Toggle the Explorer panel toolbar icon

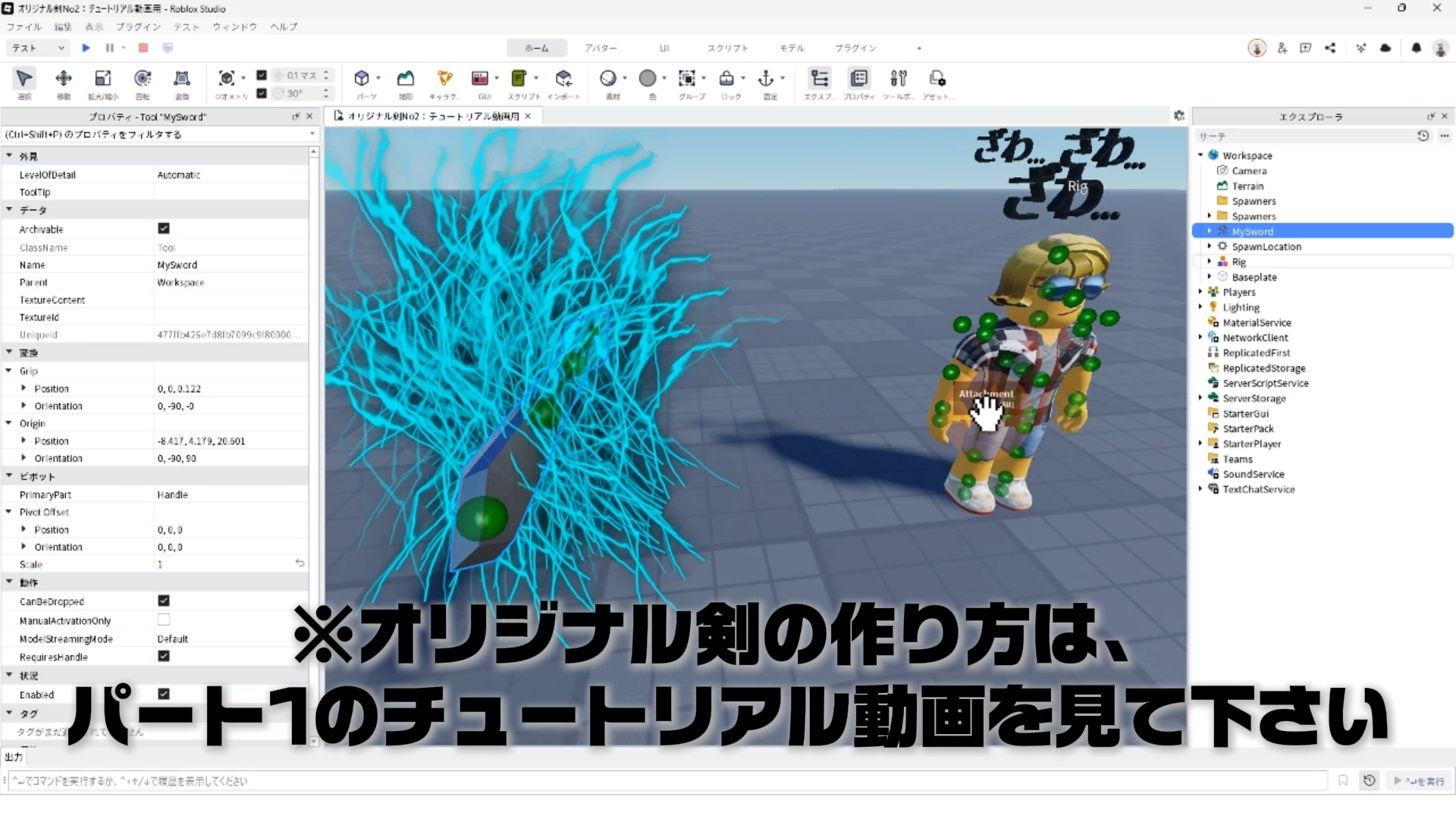point(819,79)
